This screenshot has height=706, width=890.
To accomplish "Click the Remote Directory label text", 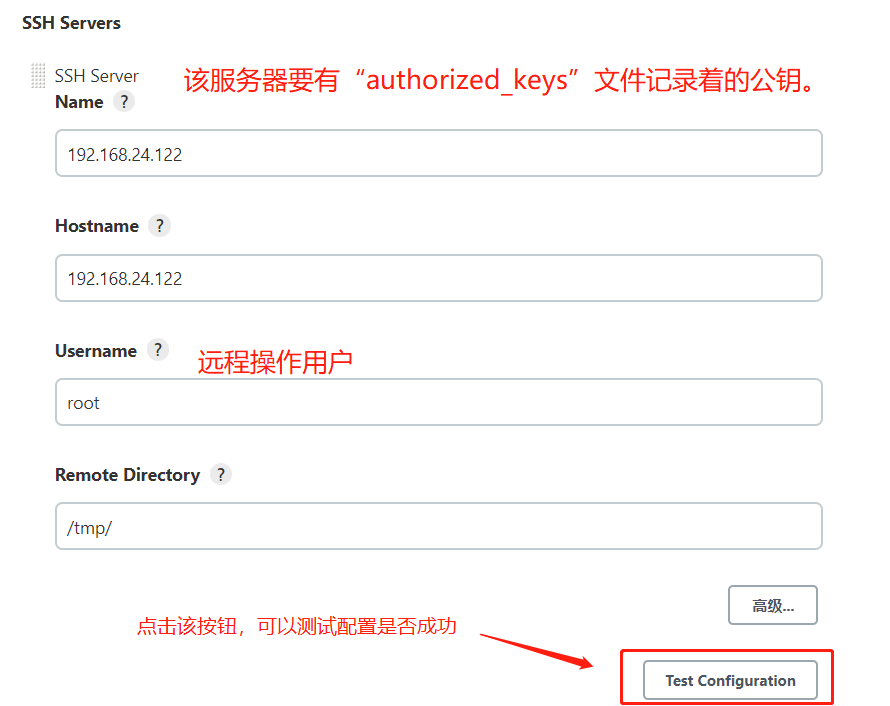I will pos(128,475).
